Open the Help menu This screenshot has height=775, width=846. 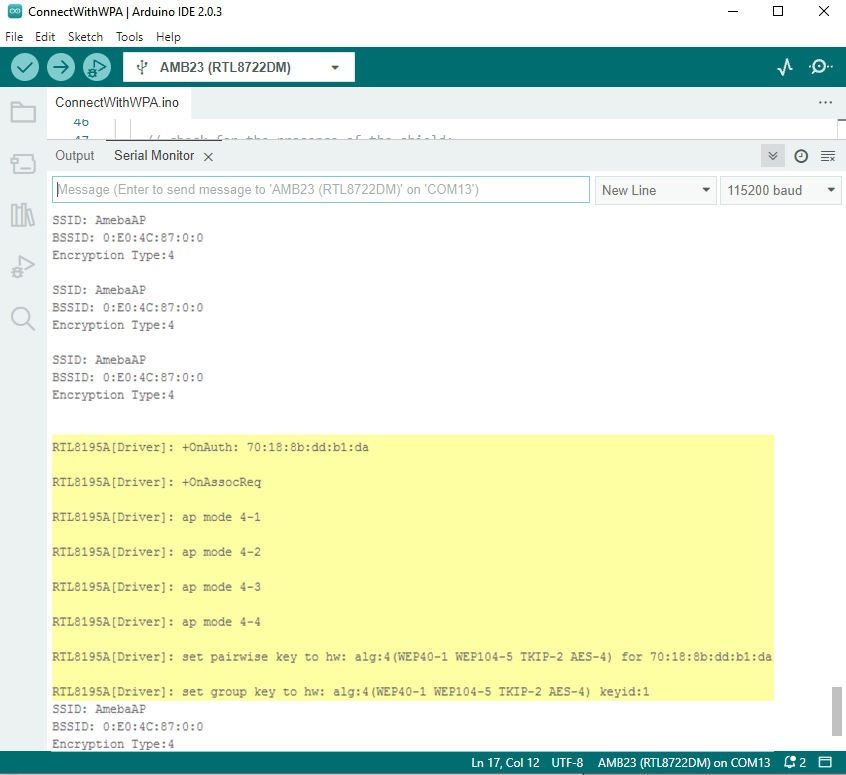tap(168, 37)
